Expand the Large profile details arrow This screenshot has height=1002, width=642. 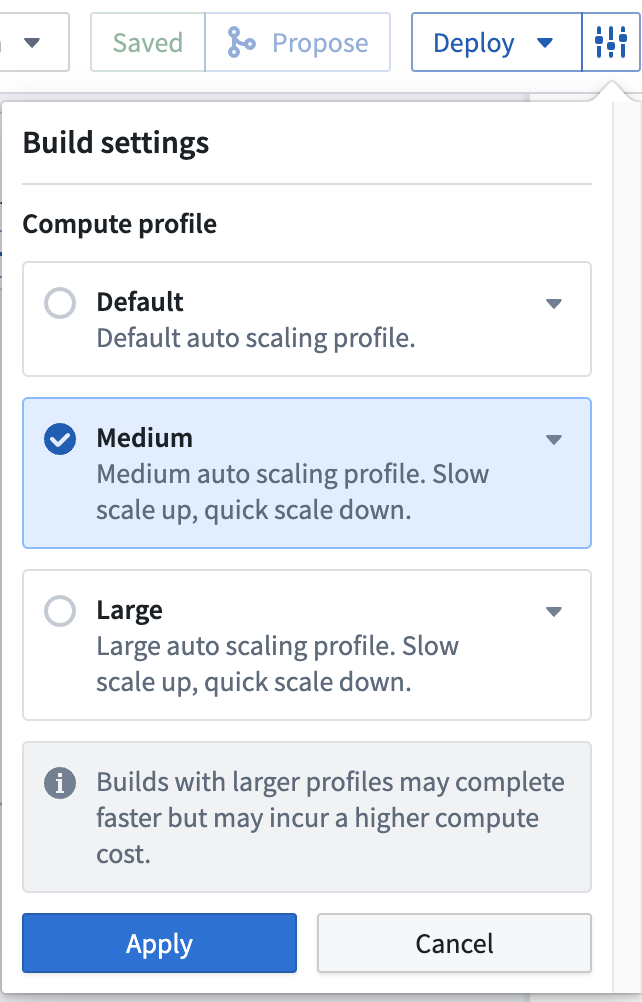[x=554, y=612]
